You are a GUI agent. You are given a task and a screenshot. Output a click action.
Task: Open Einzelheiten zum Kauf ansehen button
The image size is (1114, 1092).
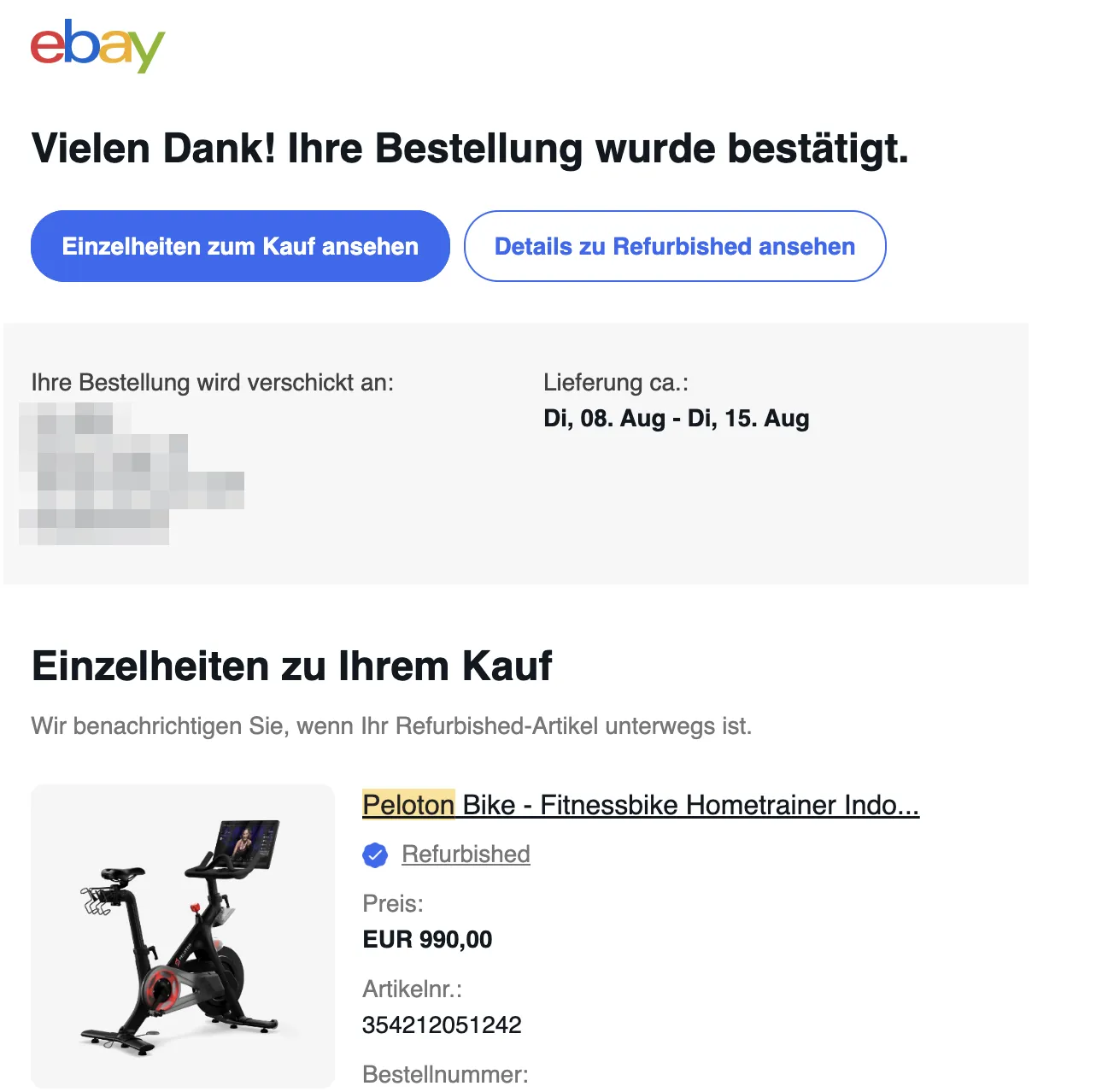240,246
